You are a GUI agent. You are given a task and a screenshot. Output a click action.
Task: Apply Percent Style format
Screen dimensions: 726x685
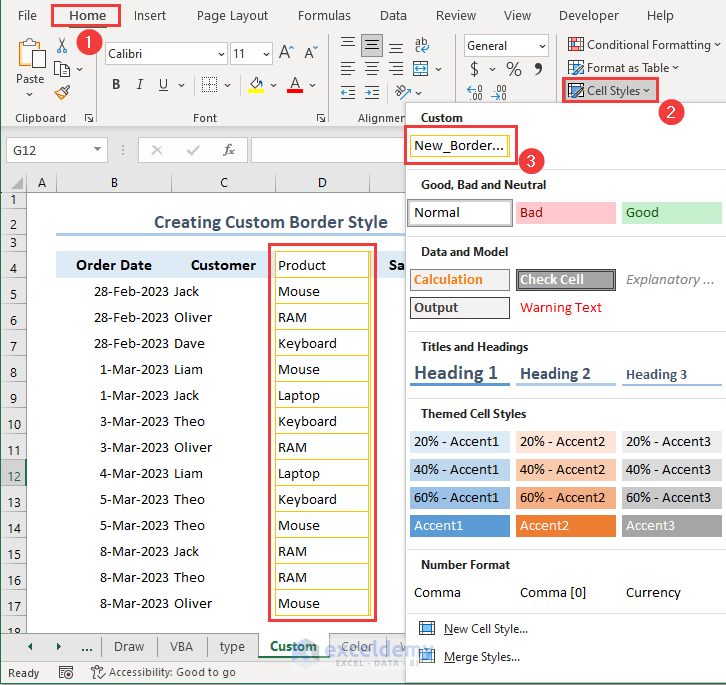pyautogui.click(x=514, y=69)
